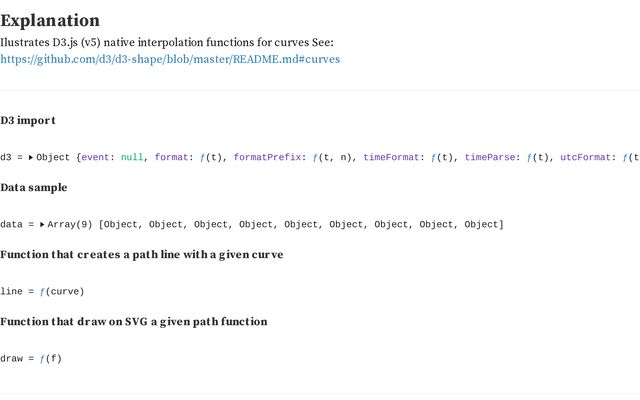The width and height of the screenshot is (640, 400).
Task: Click the 'Explanation' heading
Action: (x=50, y=20)
